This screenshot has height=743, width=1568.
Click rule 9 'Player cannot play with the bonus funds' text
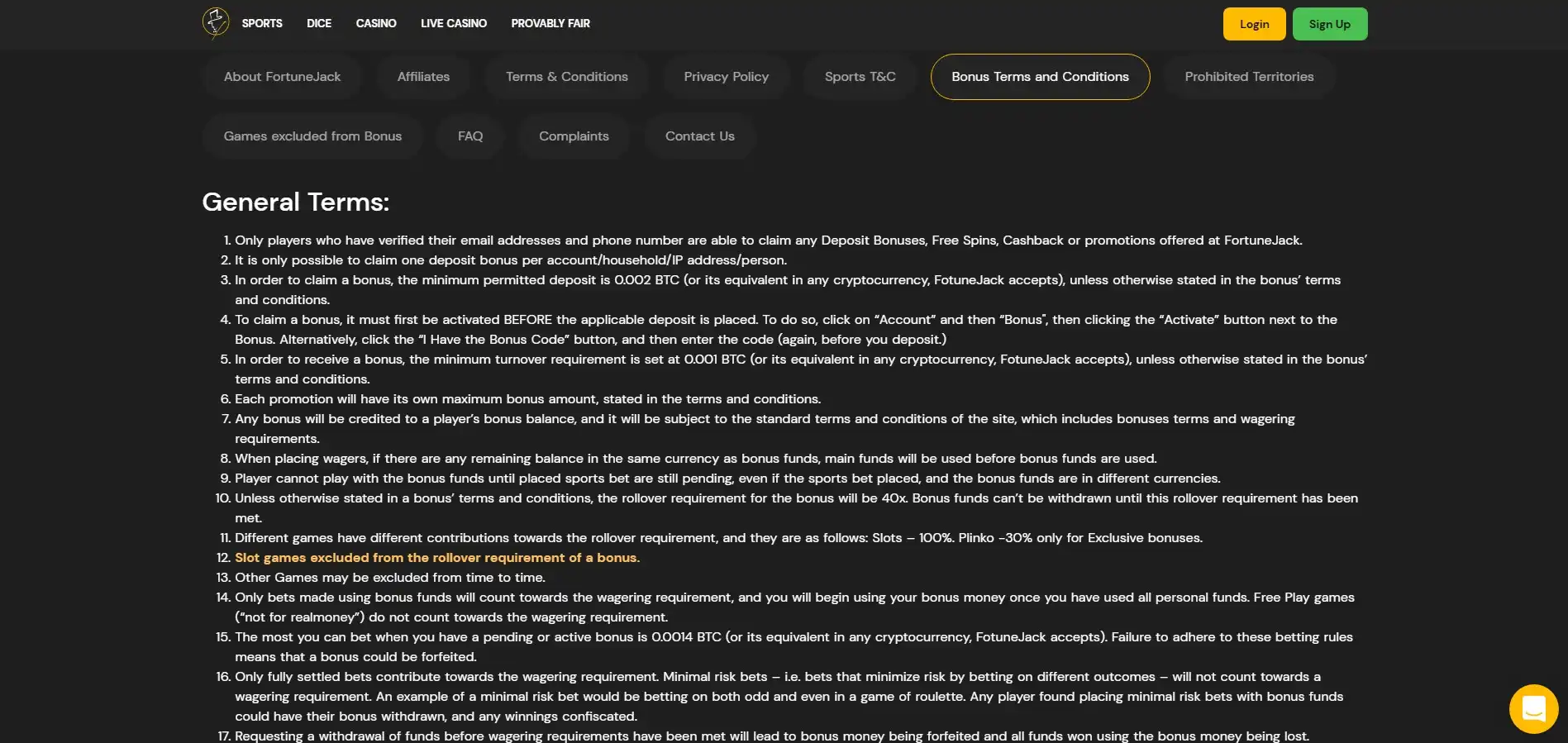[727, 479]
